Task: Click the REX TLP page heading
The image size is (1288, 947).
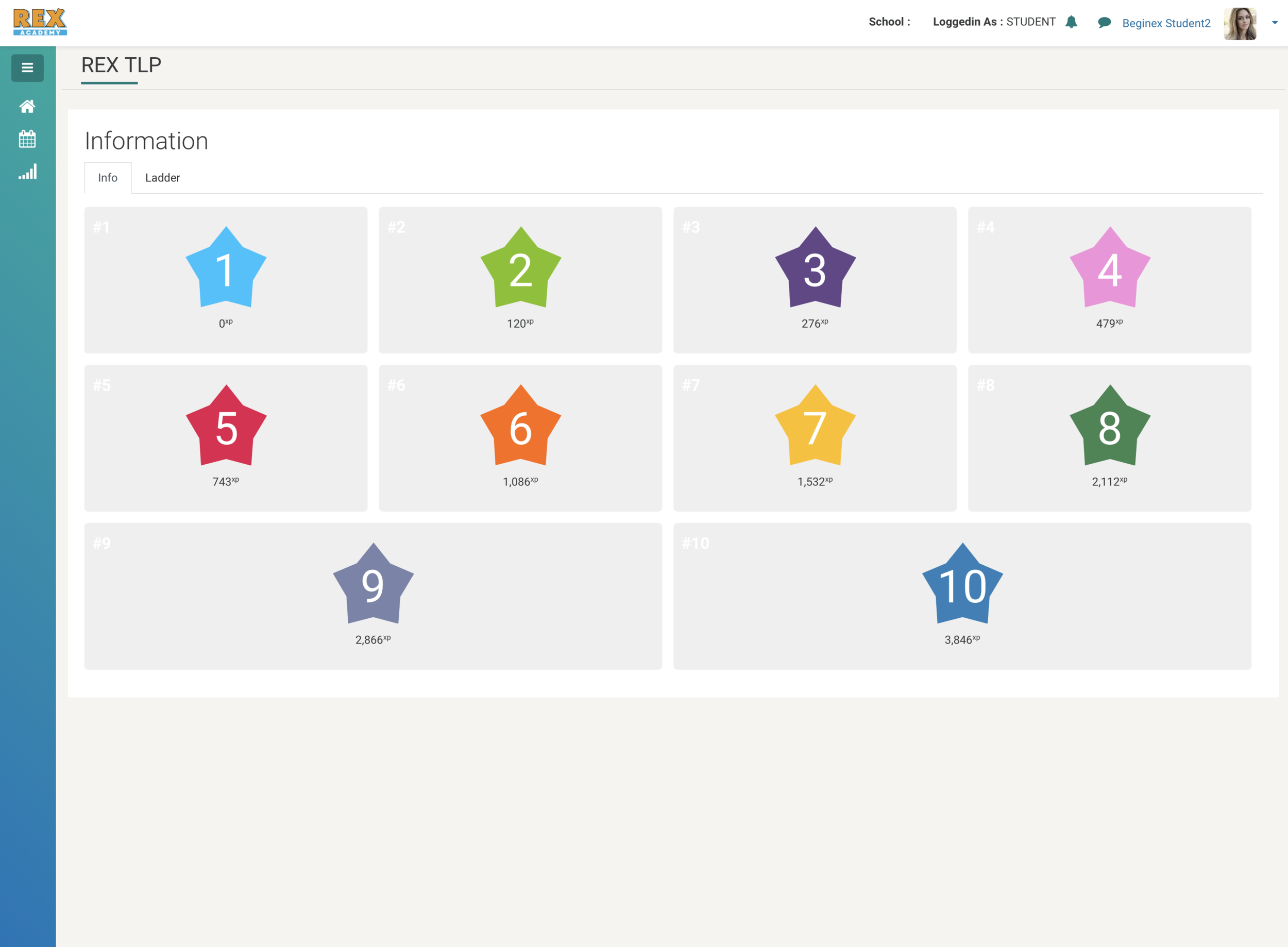Action: (x=121, y=65)
